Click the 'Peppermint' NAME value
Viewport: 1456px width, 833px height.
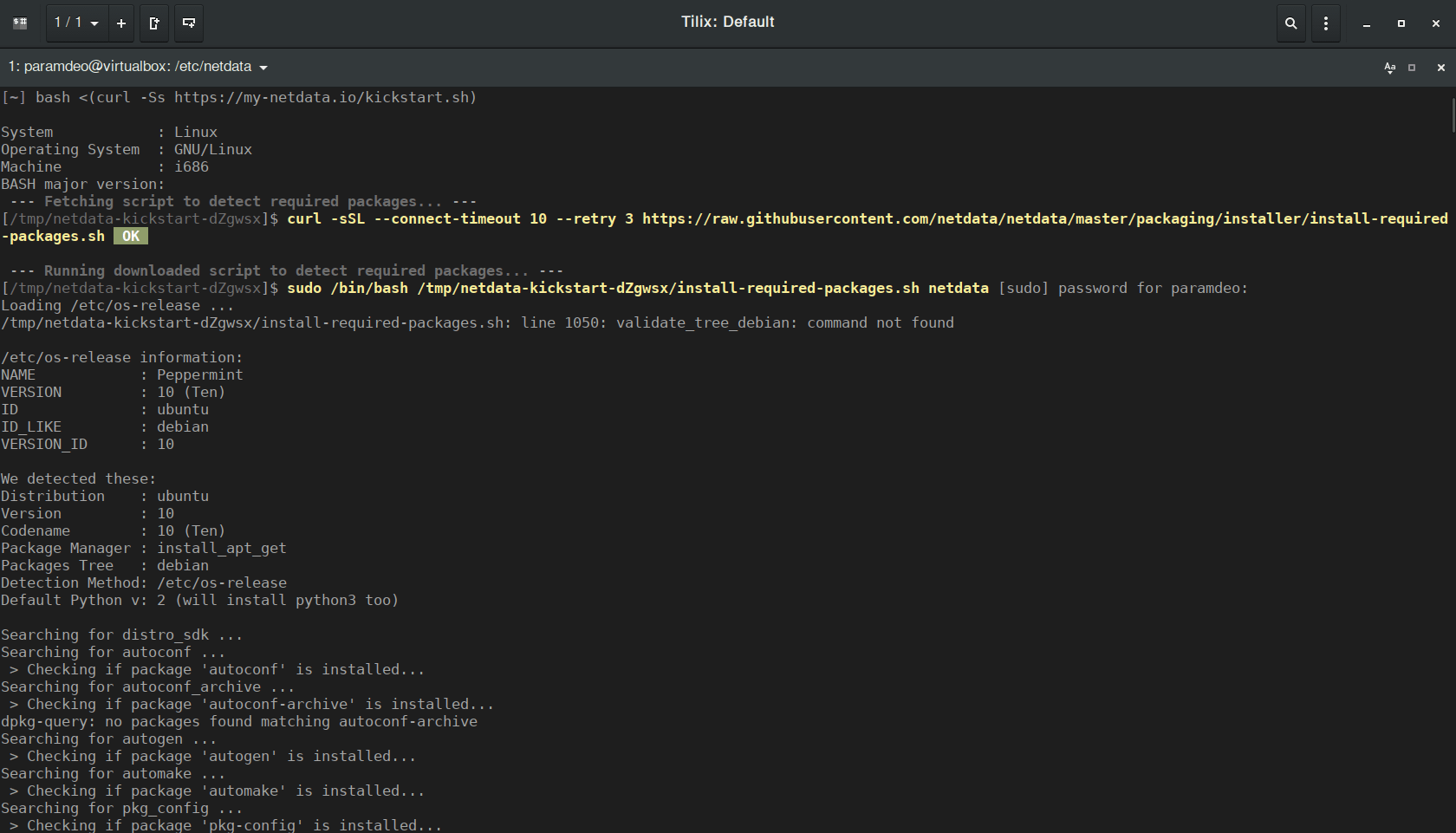200,374
